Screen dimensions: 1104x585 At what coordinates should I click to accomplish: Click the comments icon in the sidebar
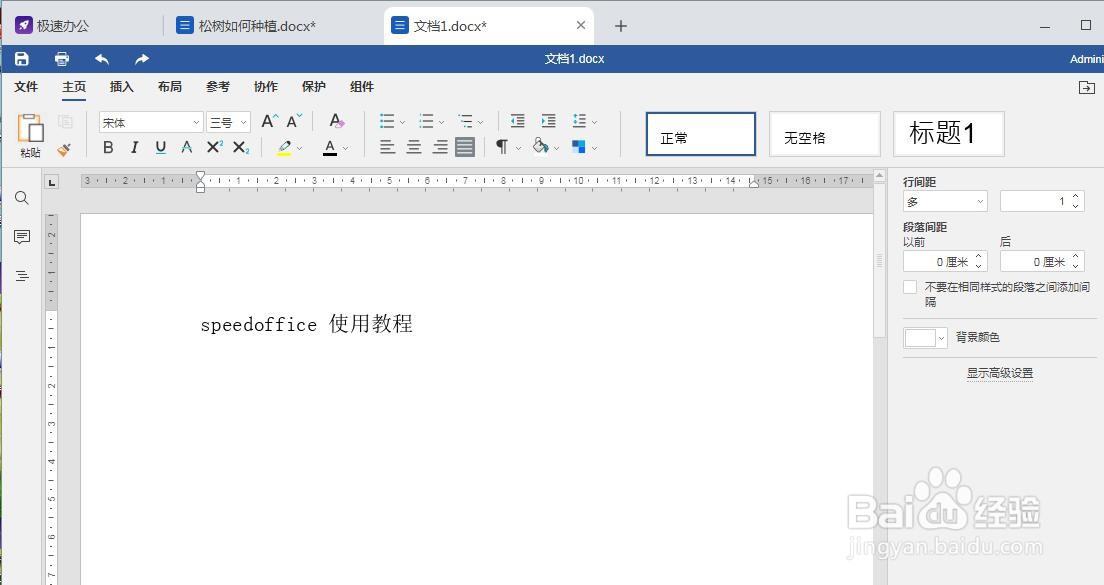point(21,237)
